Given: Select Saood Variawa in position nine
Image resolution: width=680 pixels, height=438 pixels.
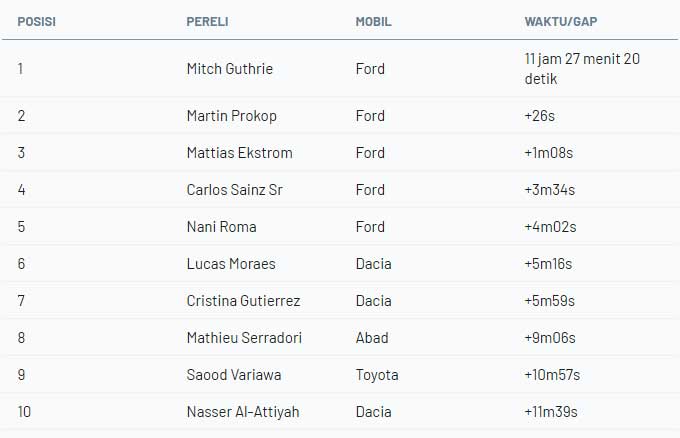Looking at the screenshot, I should point(234,375).
